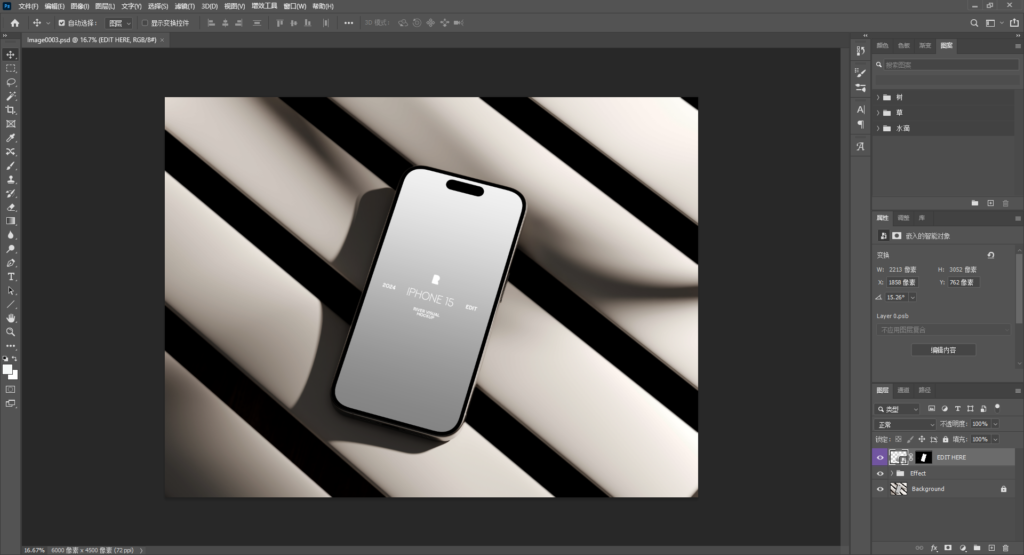This screenshot has width=1024, height=555.
Task: Select the Clone Stamp tool
Action: (10, 180)
